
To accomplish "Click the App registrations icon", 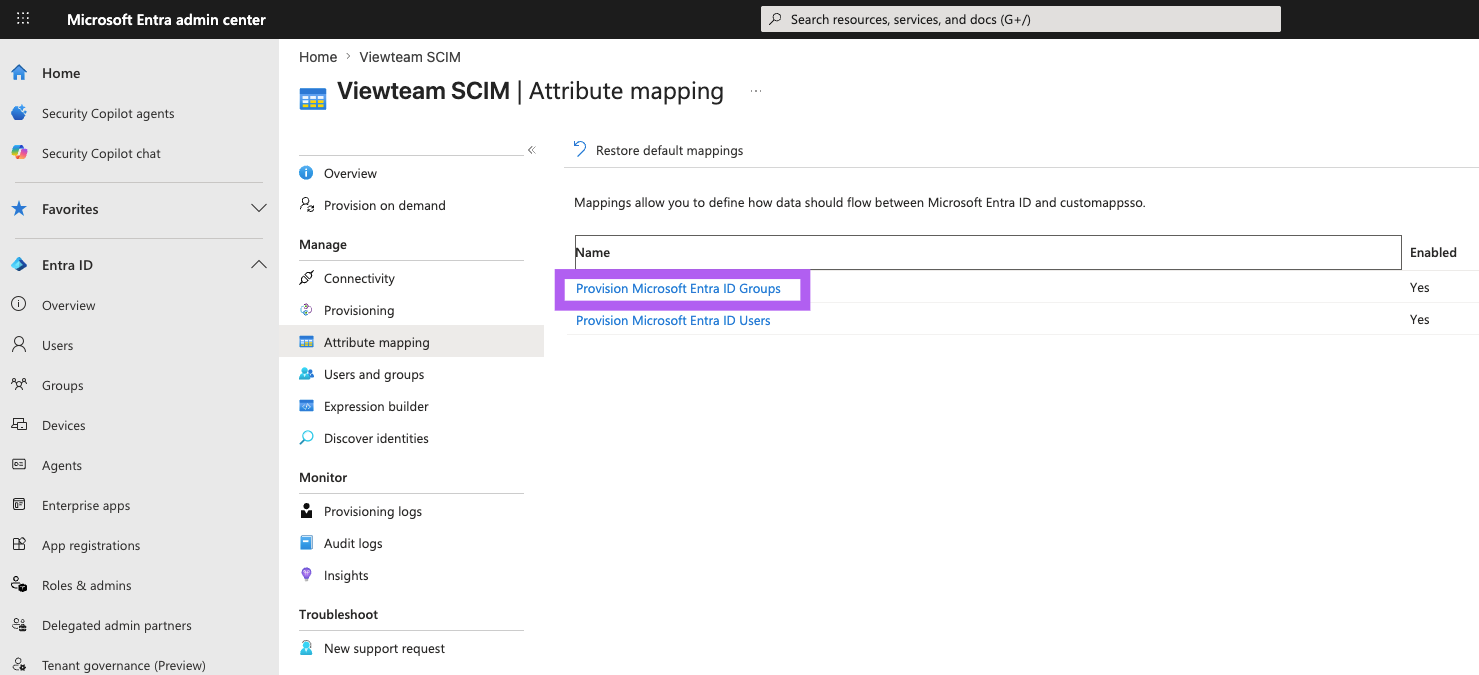I will click(x=19, y=545).
